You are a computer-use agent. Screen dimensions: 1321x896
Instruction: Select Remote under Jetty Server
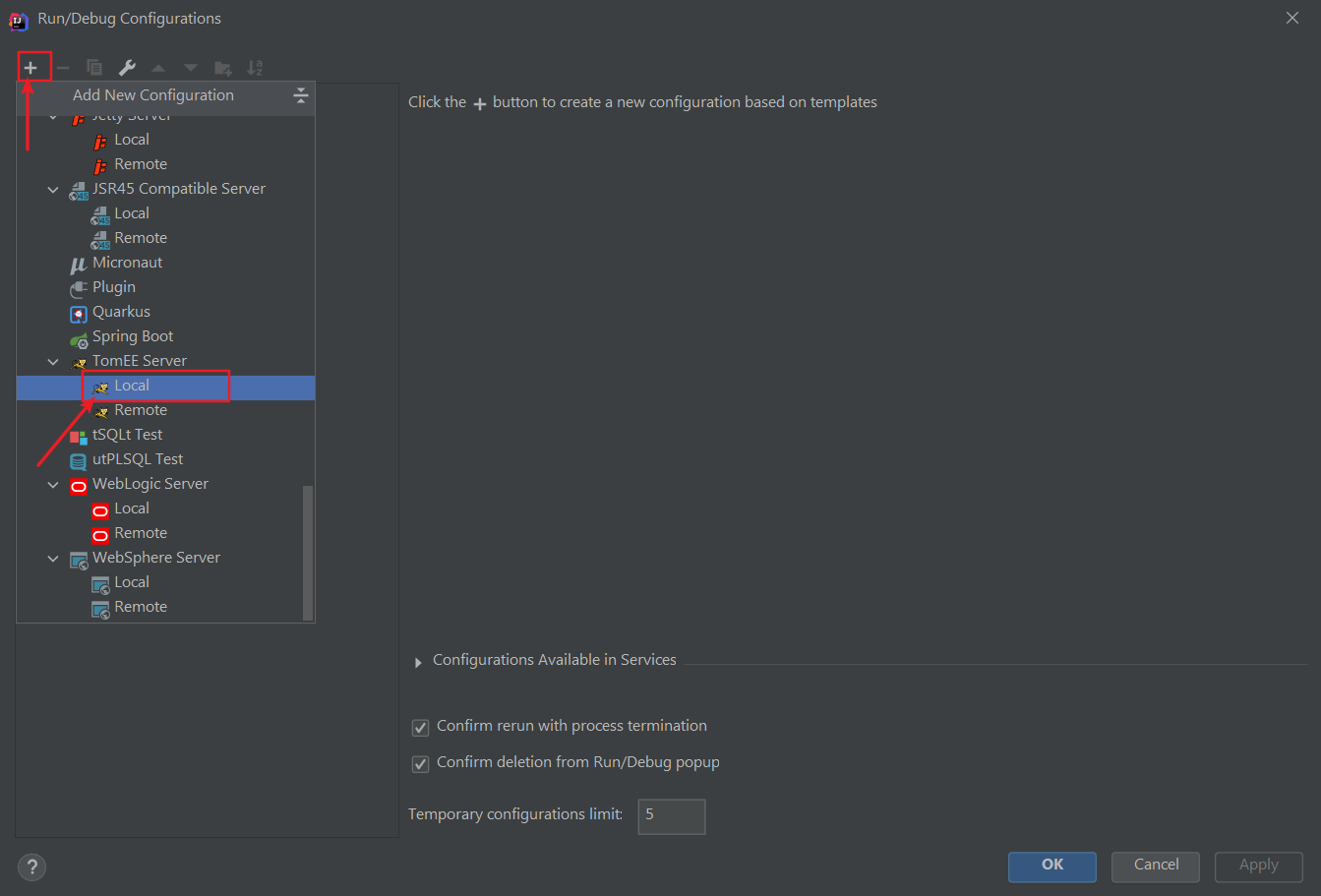click(x=165, y=164)
